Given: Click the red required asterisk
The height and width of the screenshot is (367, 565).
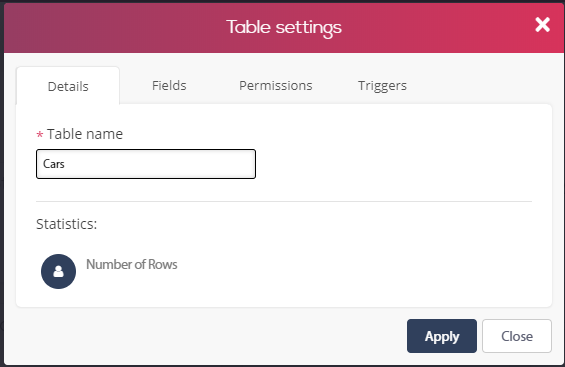Looking at the screenshot, I should 40,135.
